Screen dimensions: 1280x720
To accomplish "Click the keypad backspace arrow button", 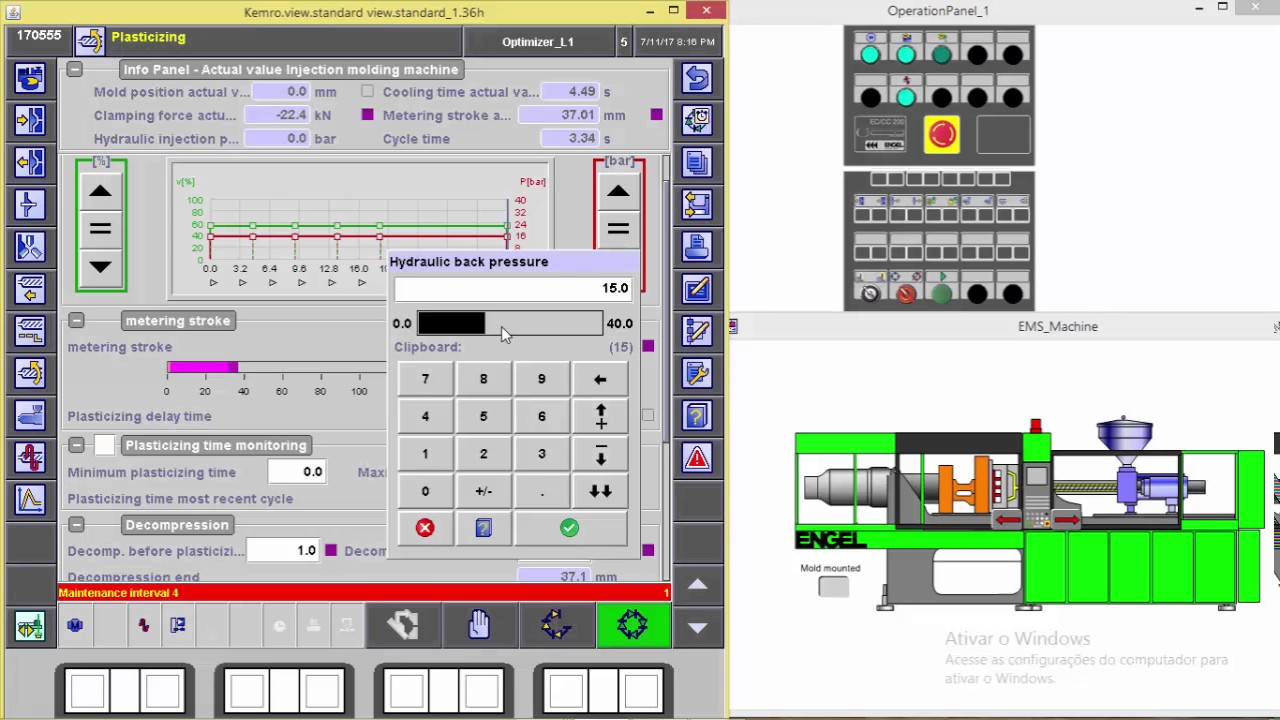I will pyautogui.click(x=600, y=379).
